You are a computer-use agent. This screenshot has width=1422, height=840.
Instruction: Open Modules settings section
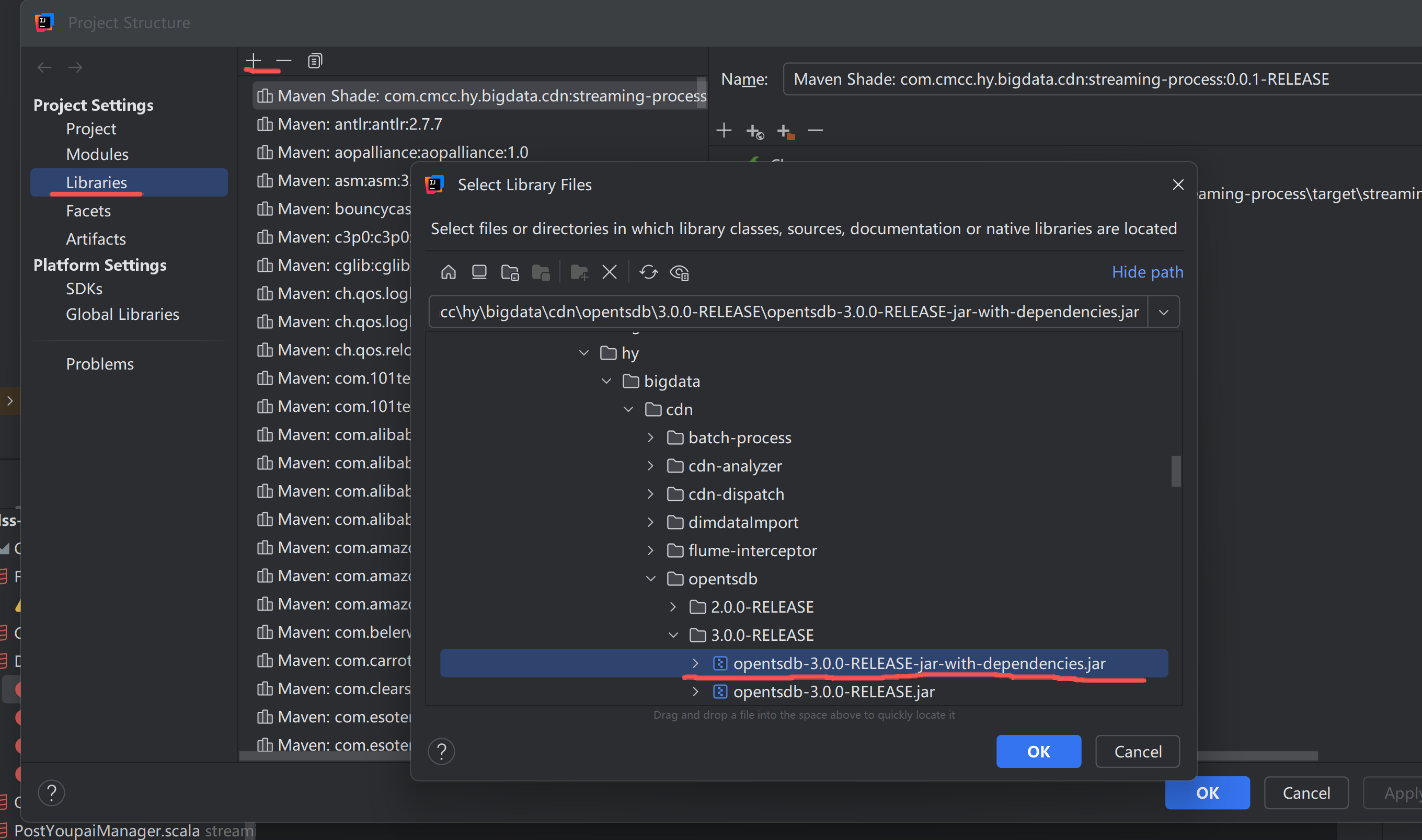coord(97,154)
